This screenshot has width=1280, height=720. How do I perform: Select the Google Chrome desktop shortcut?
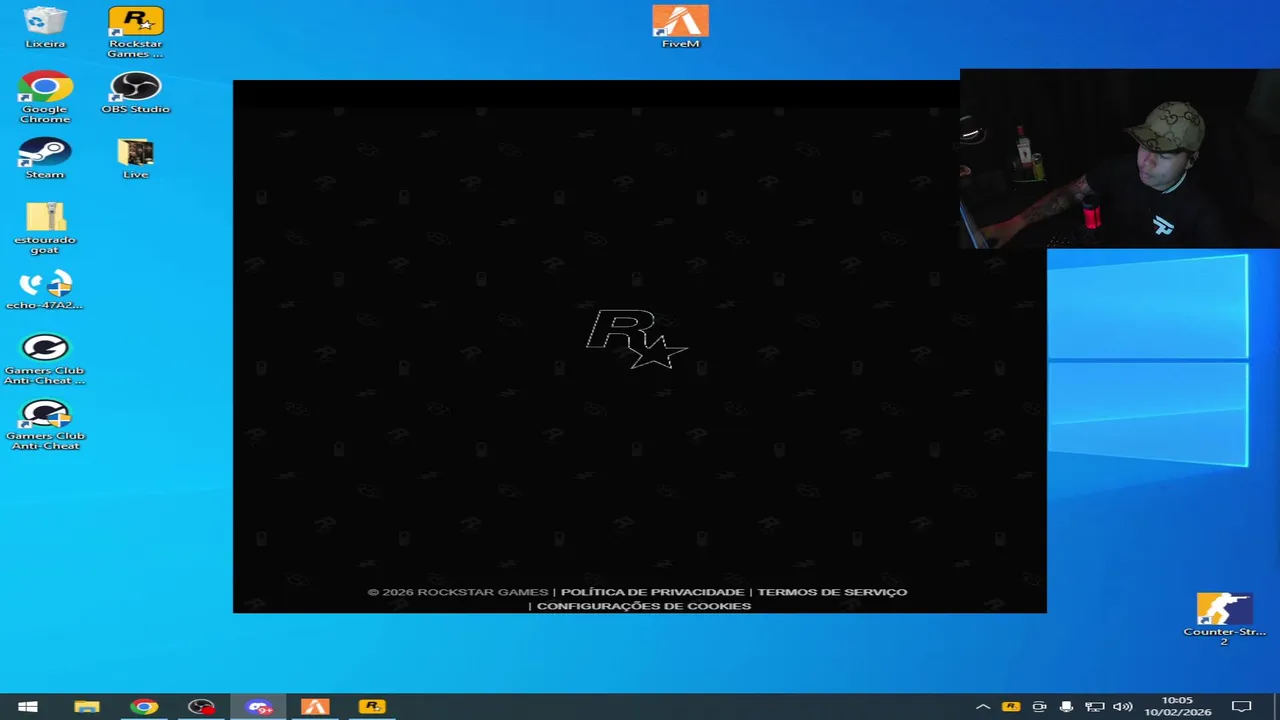(45, 97)
